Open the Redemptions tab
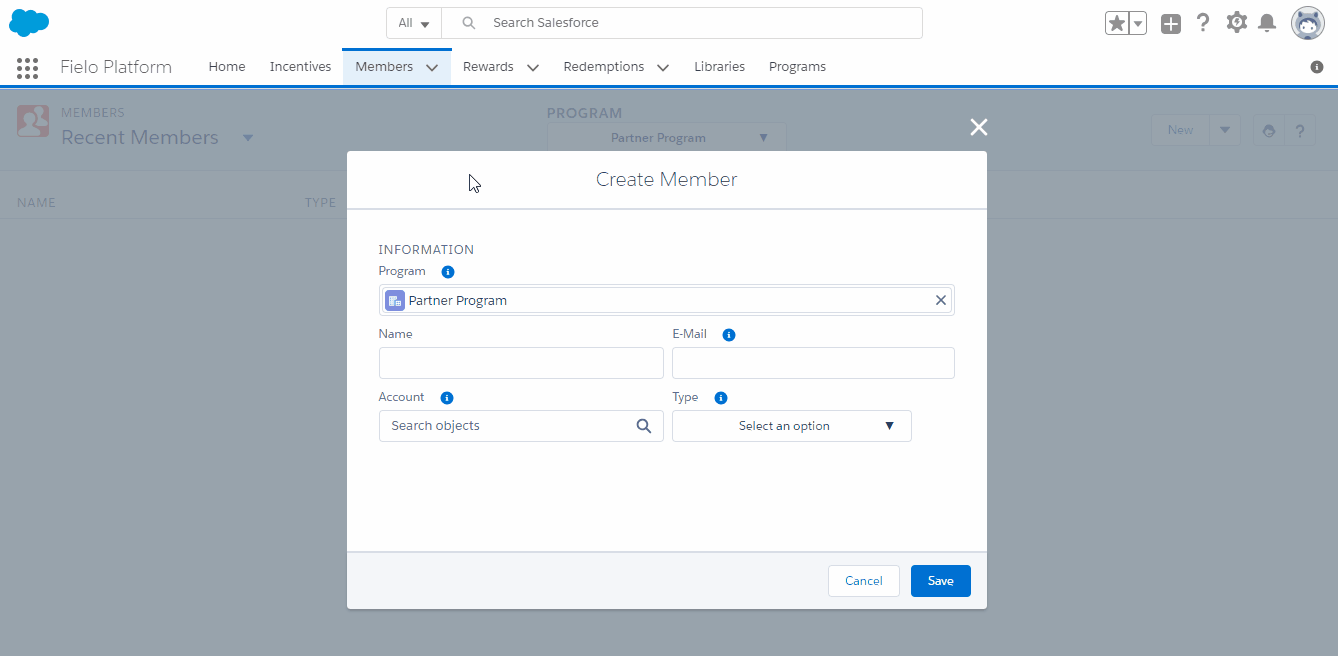 [603, 67]
